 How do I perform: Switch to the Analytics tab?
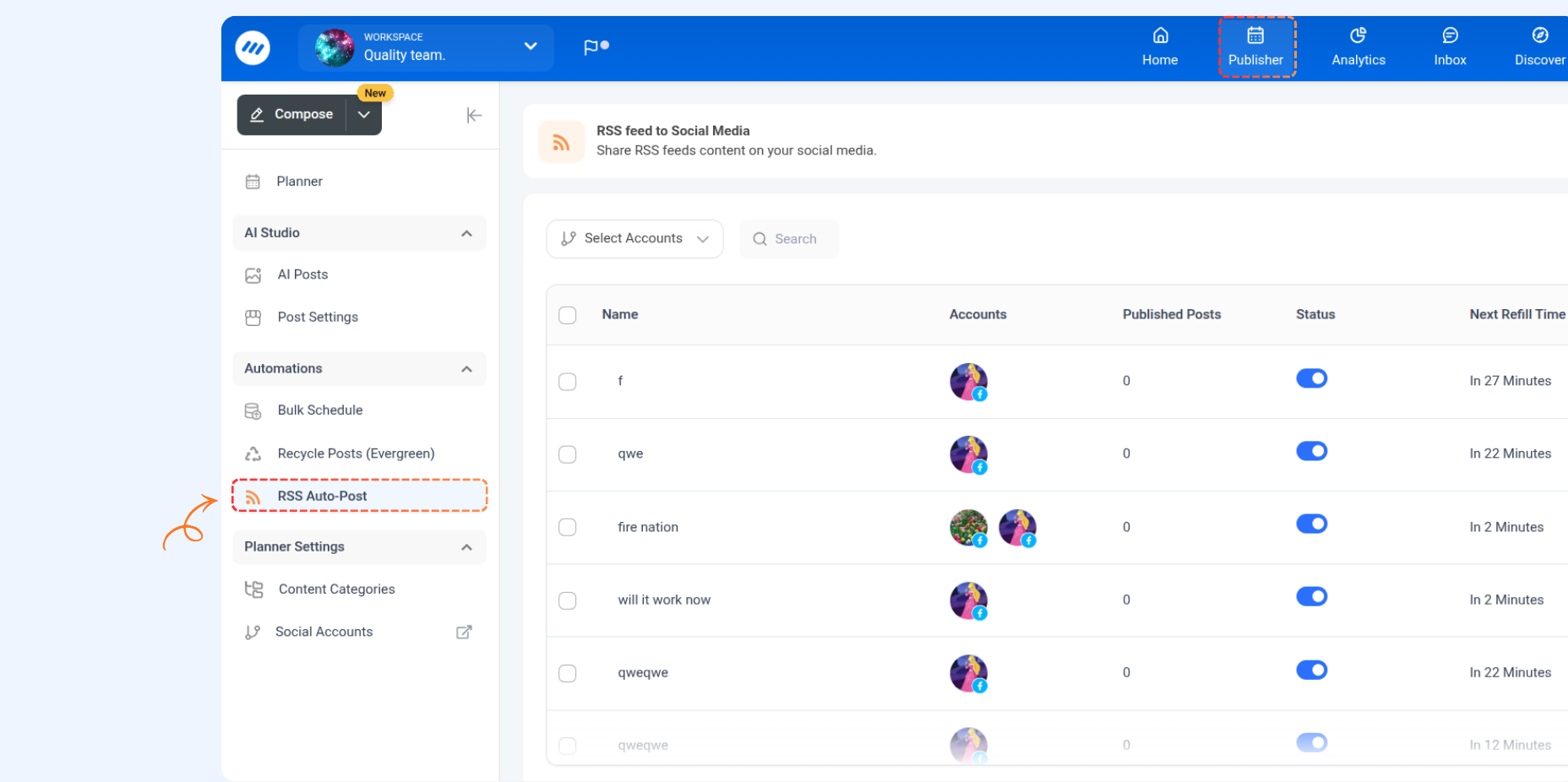coord(1358,47)
